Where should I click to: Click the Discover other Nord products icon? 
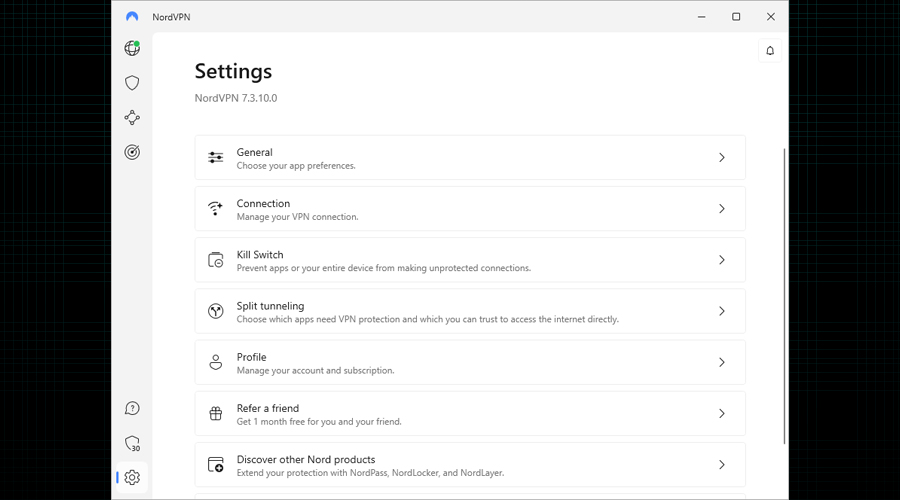pos(216,464)
